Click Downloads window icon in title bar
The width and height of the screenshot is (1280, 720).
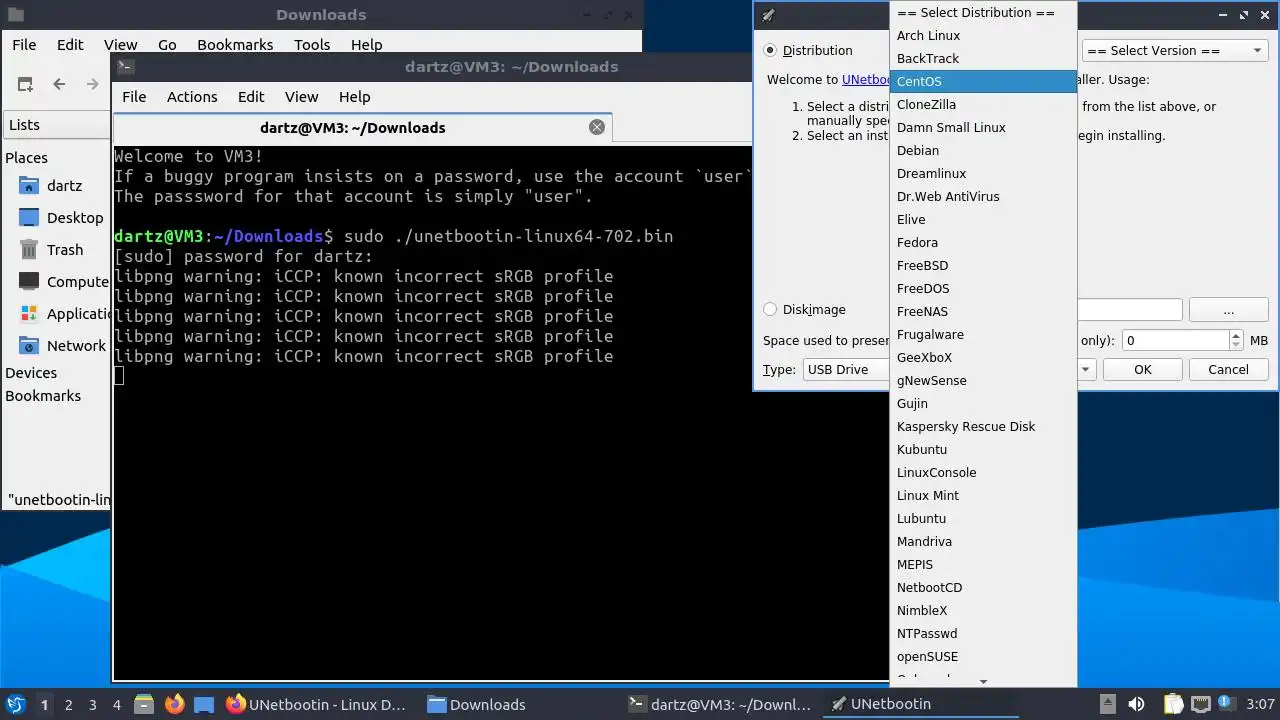(x=15, y=15)
